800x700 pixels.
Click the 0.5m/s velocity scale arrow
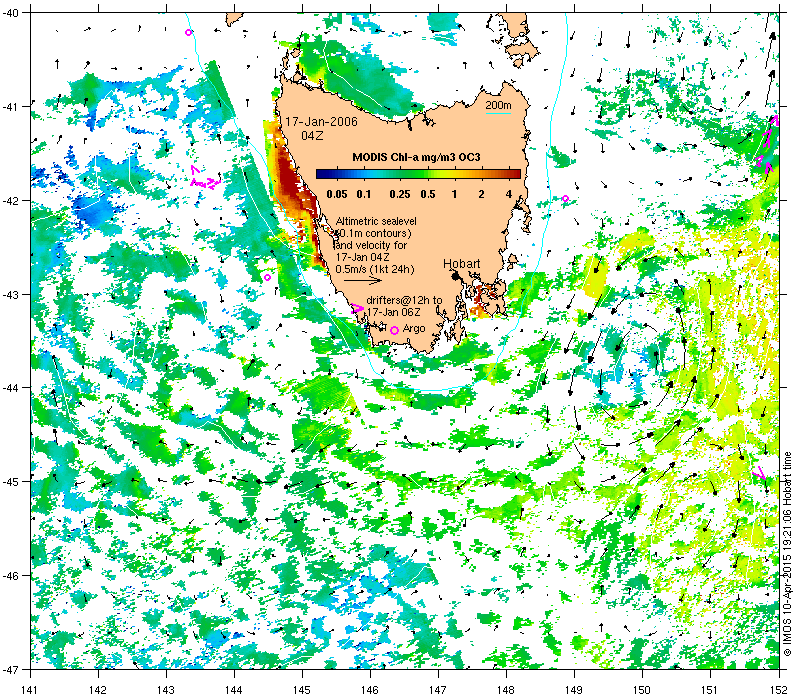[363, 280]
